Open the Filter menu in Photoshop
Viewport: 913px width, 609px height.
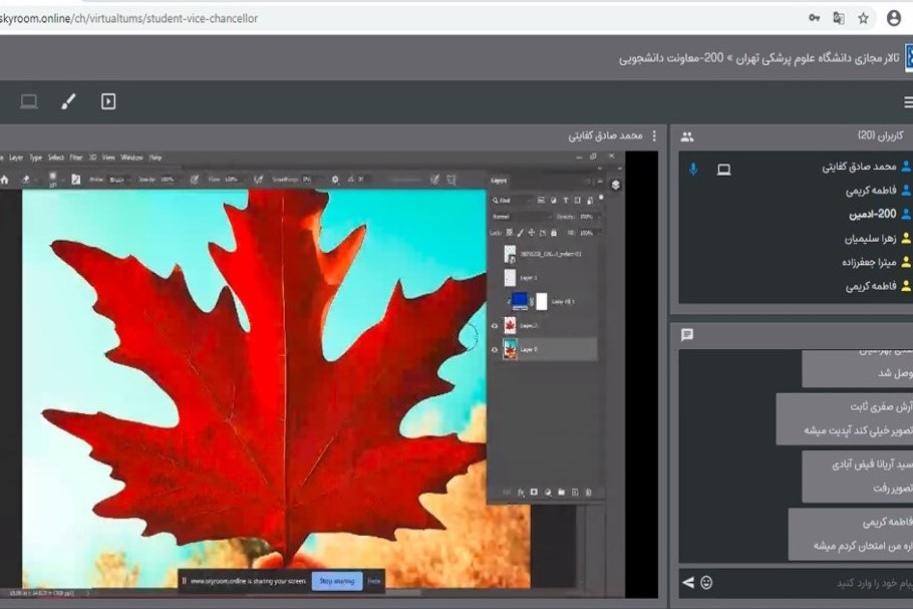point(78,158)
